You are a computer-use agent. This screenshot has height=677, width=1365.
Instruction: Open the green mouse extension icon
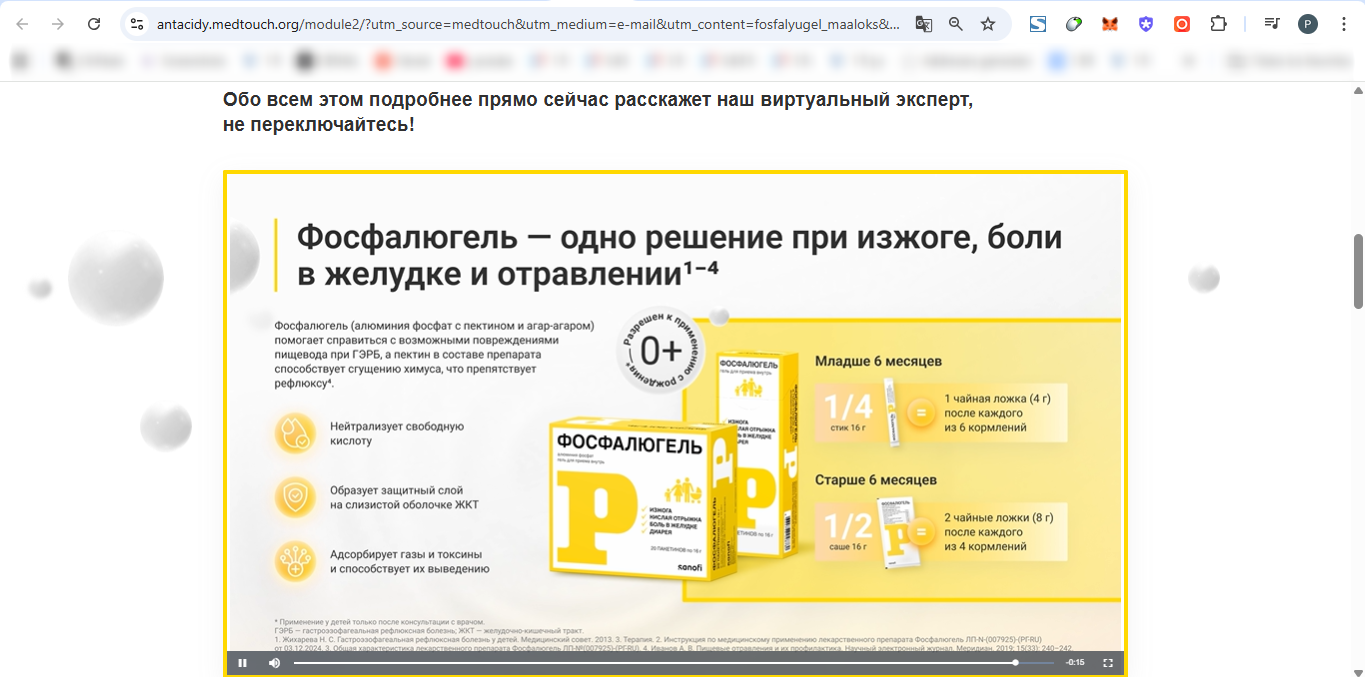click(1073, 24)
